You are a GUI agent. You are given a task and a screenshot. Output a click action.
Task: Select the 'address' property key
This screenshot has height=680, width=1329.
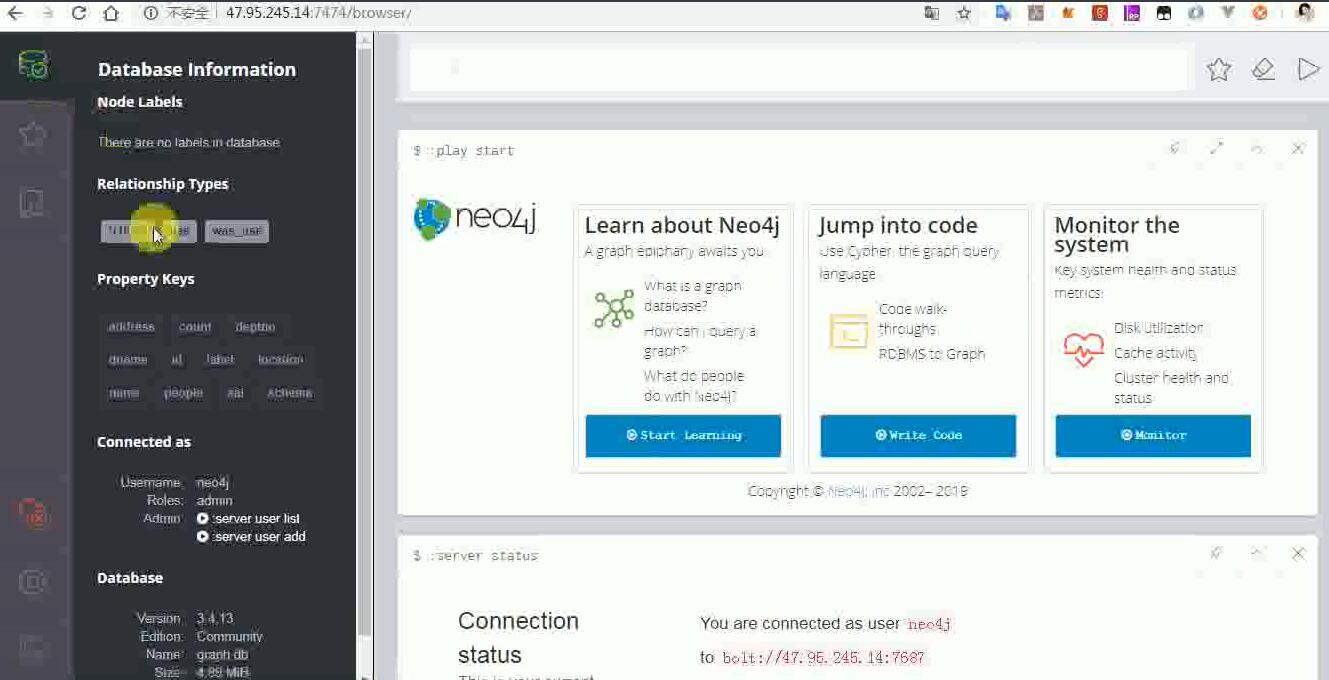[131, 327]
